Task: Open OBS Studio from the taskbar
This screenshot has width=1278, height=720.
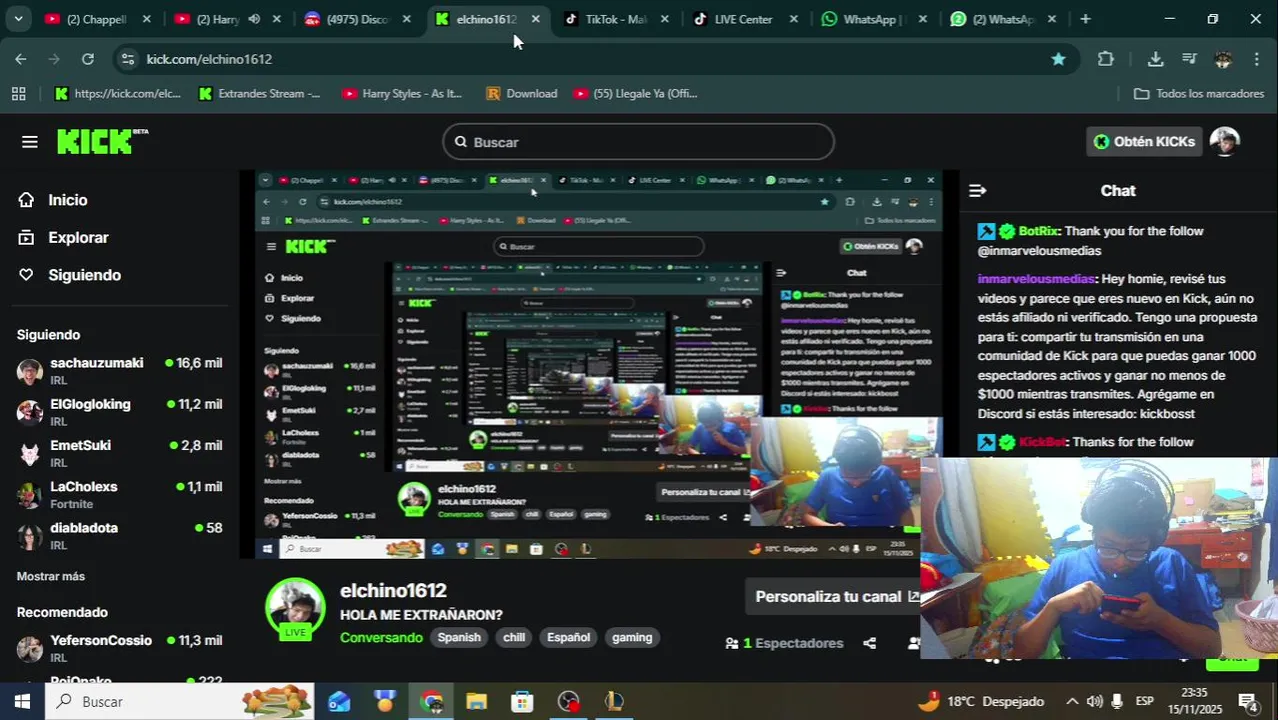Action: tap(568, 701)
